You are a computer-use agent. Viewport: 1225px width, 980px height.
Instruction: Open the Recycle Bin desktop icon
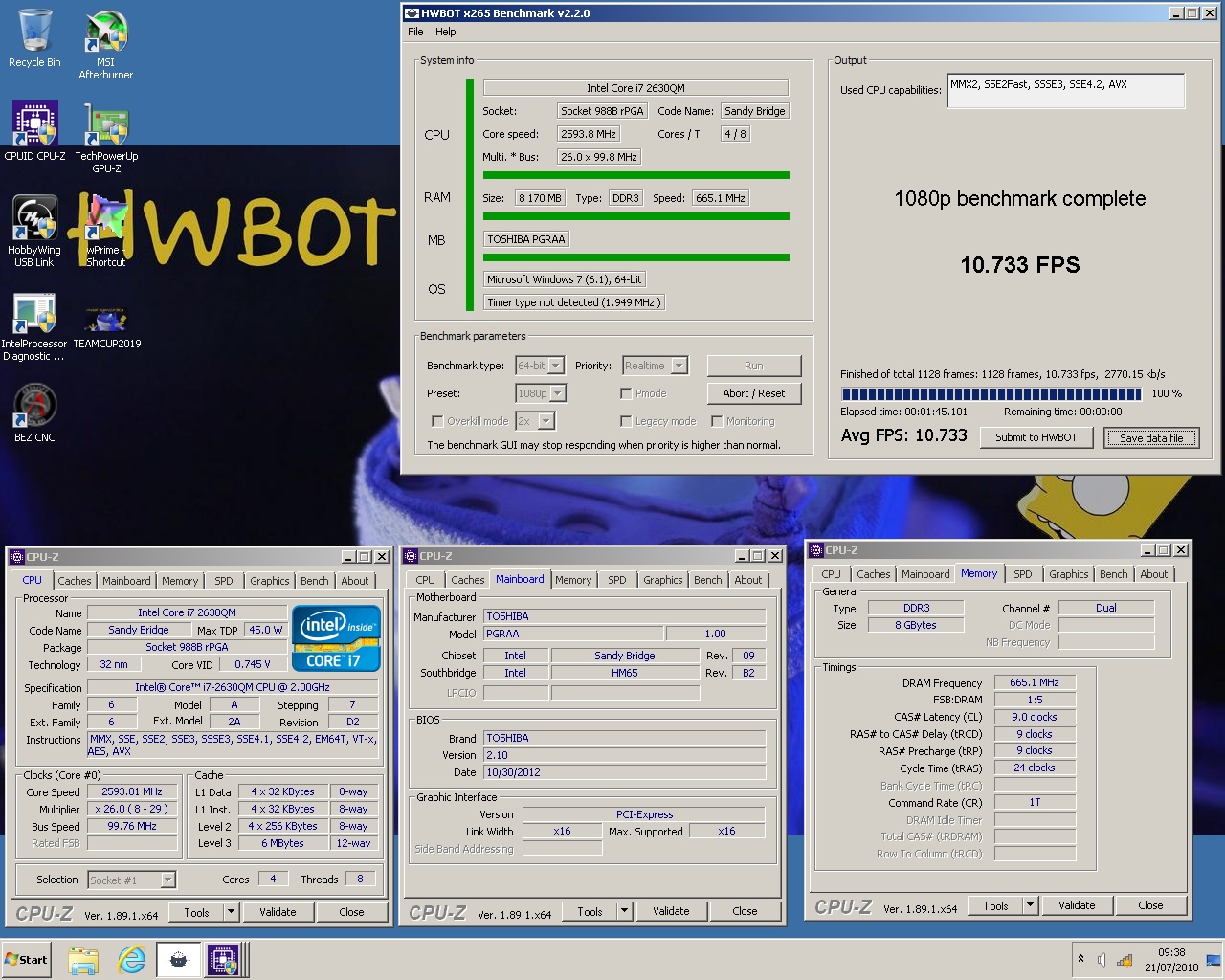(x=34, y=38)
